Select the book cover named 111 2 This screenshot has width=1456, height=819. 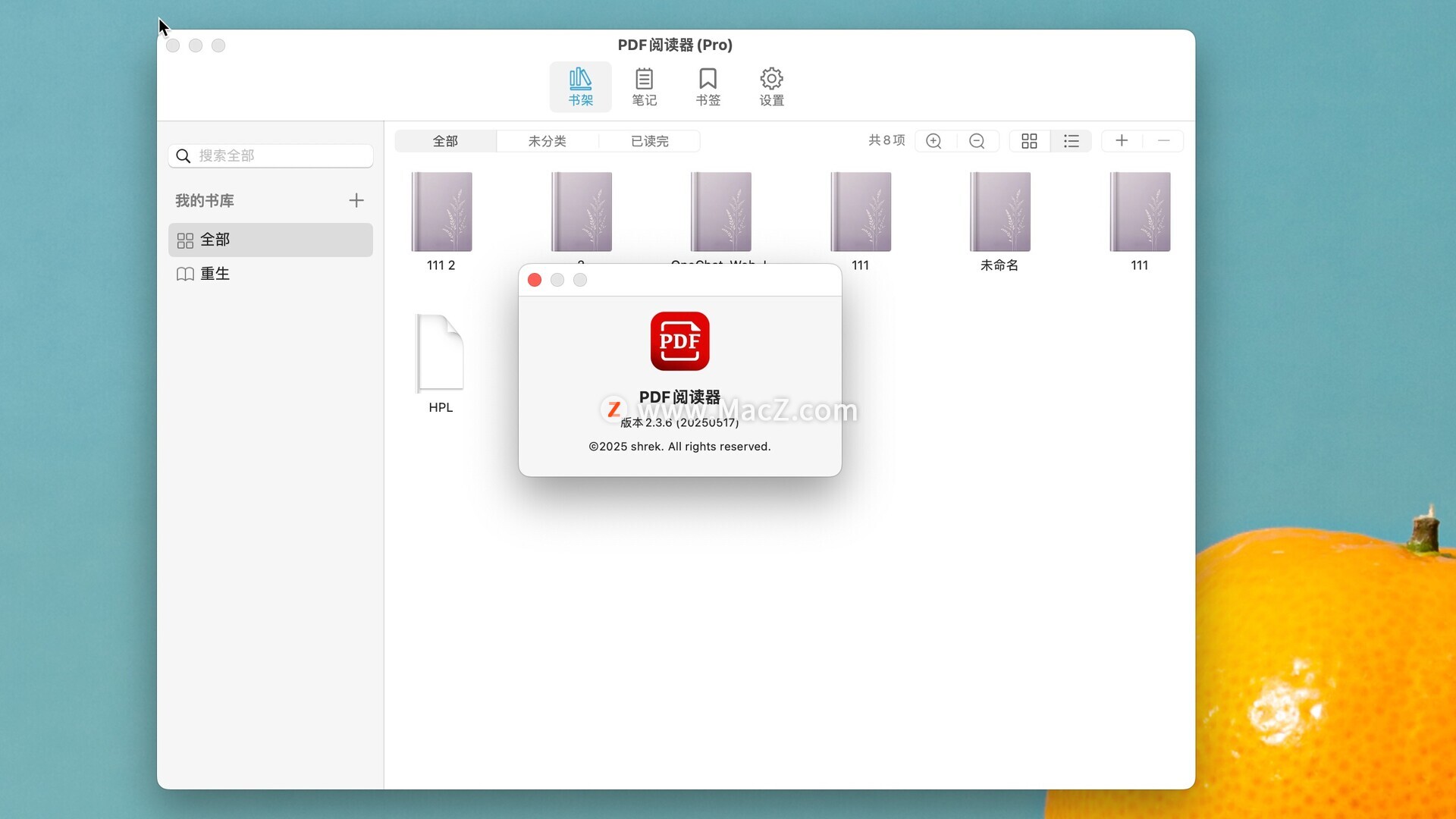(441, 212)
